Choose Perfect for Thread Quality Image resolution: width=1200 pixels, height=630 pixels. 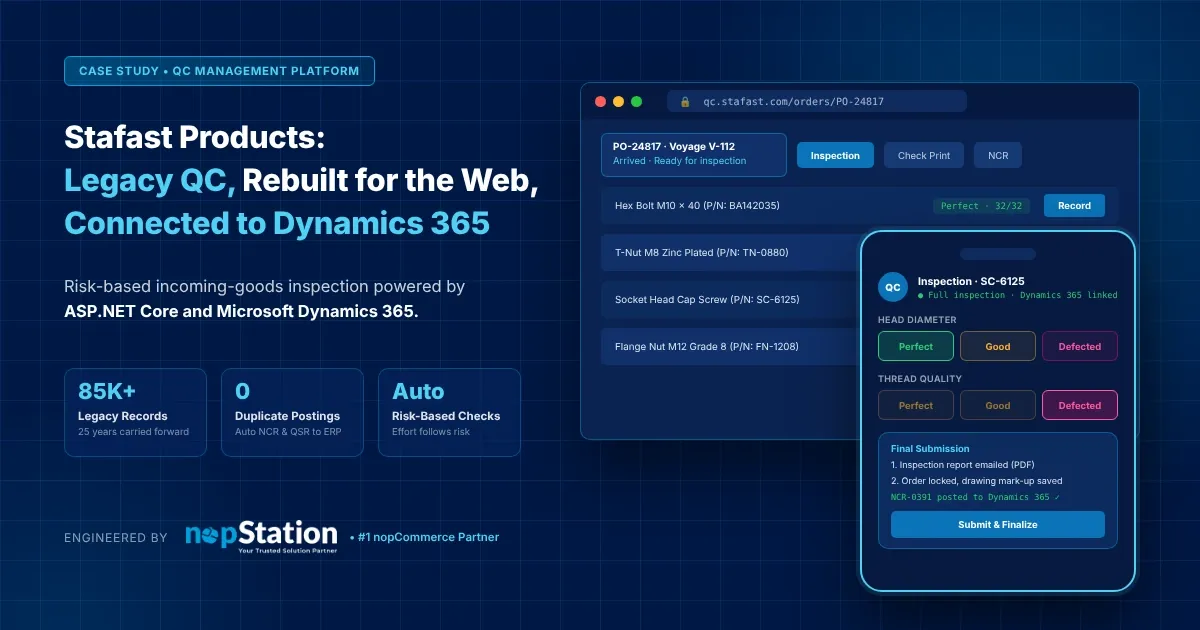916,405
